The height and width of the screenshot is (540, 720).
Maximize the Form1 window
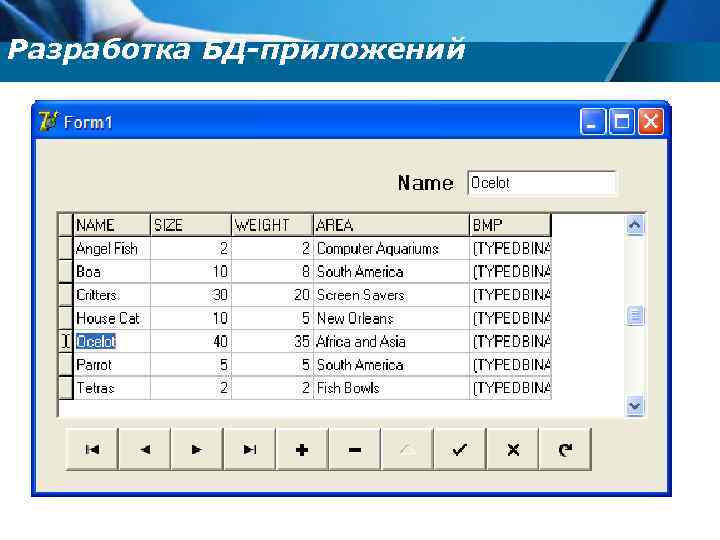coord(622,122)
